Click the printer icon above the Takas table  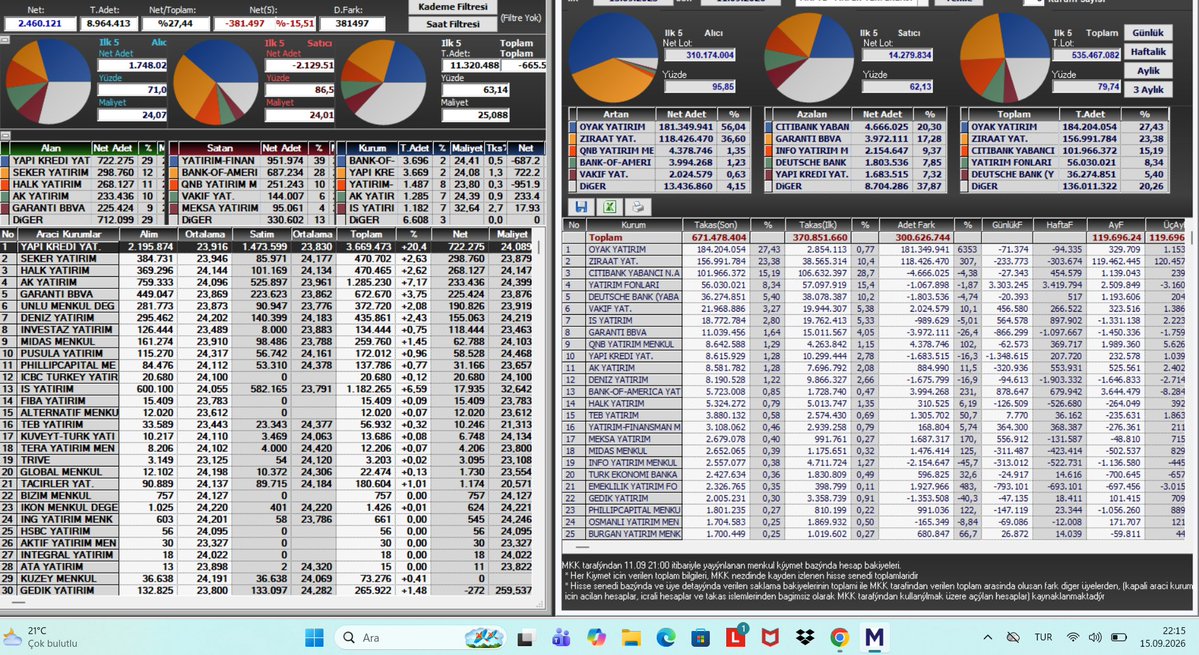[637, 206]
